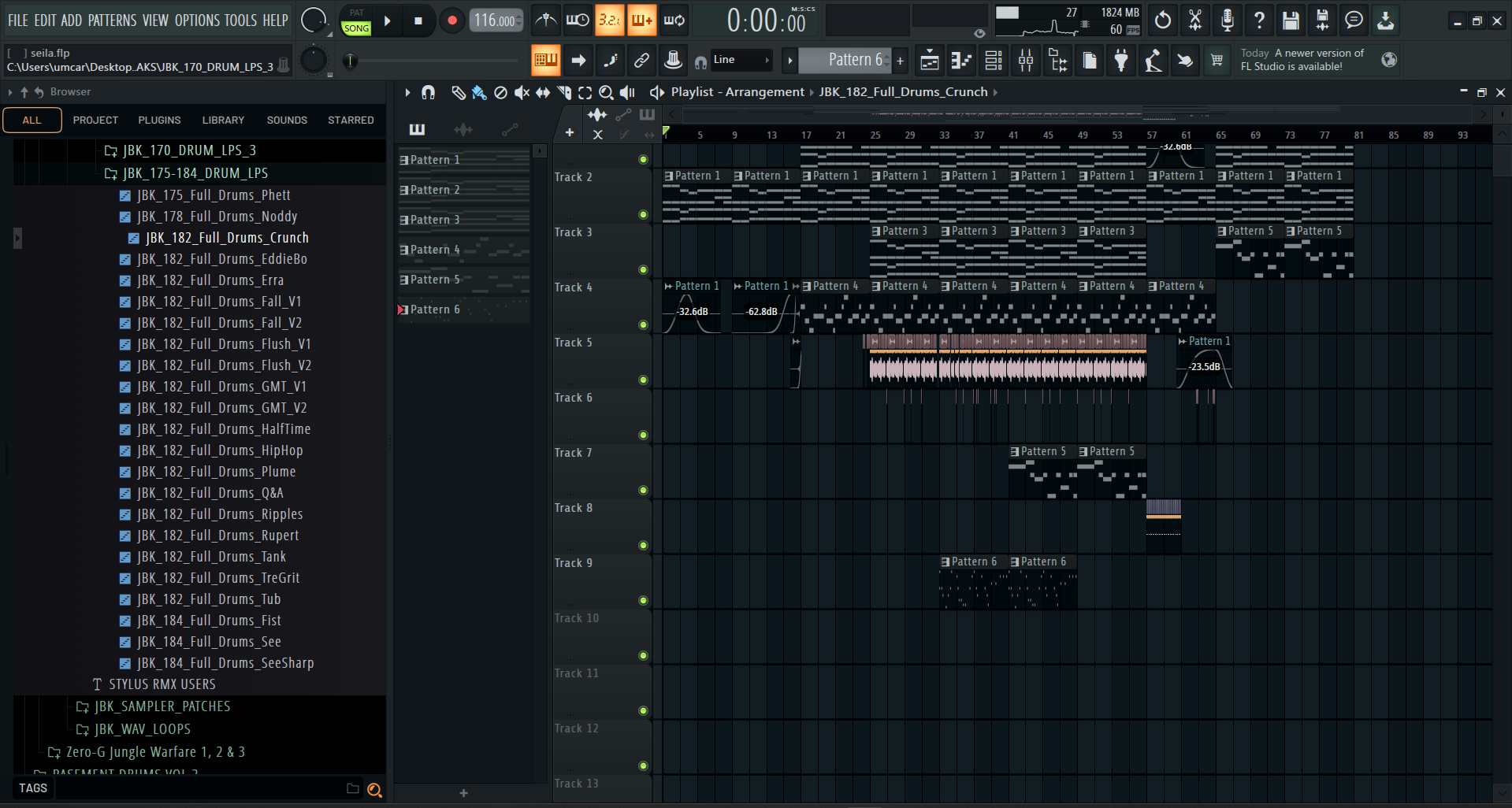Click the Record button
Viewport: 1512px width, 808px height.
451,21
